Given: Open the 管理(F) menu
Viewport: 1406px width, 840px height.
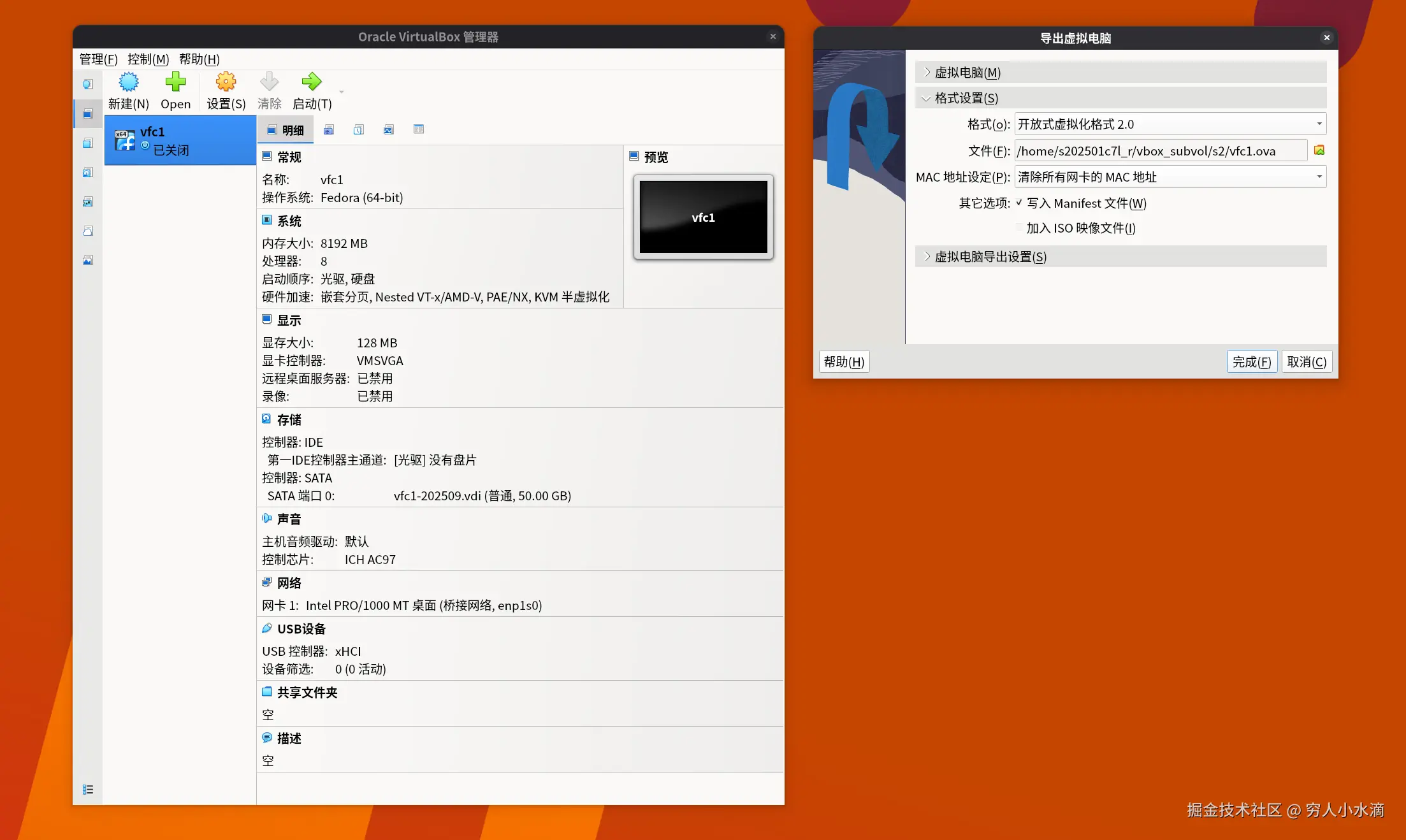Looking at the screenshot, I should 98,59.
